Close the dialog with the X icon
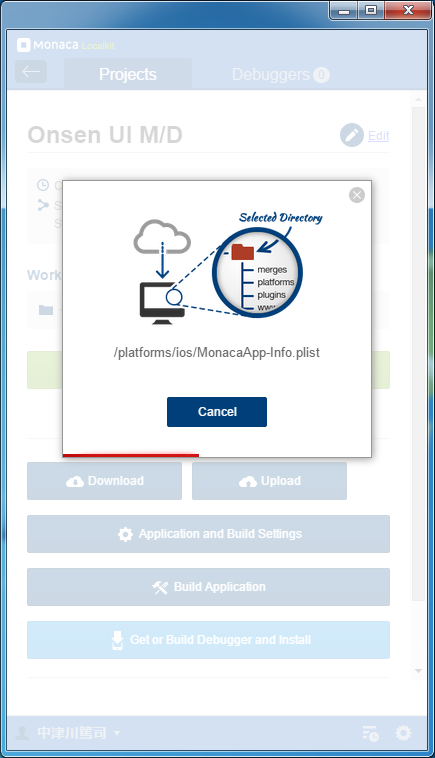 coord(357,195)
